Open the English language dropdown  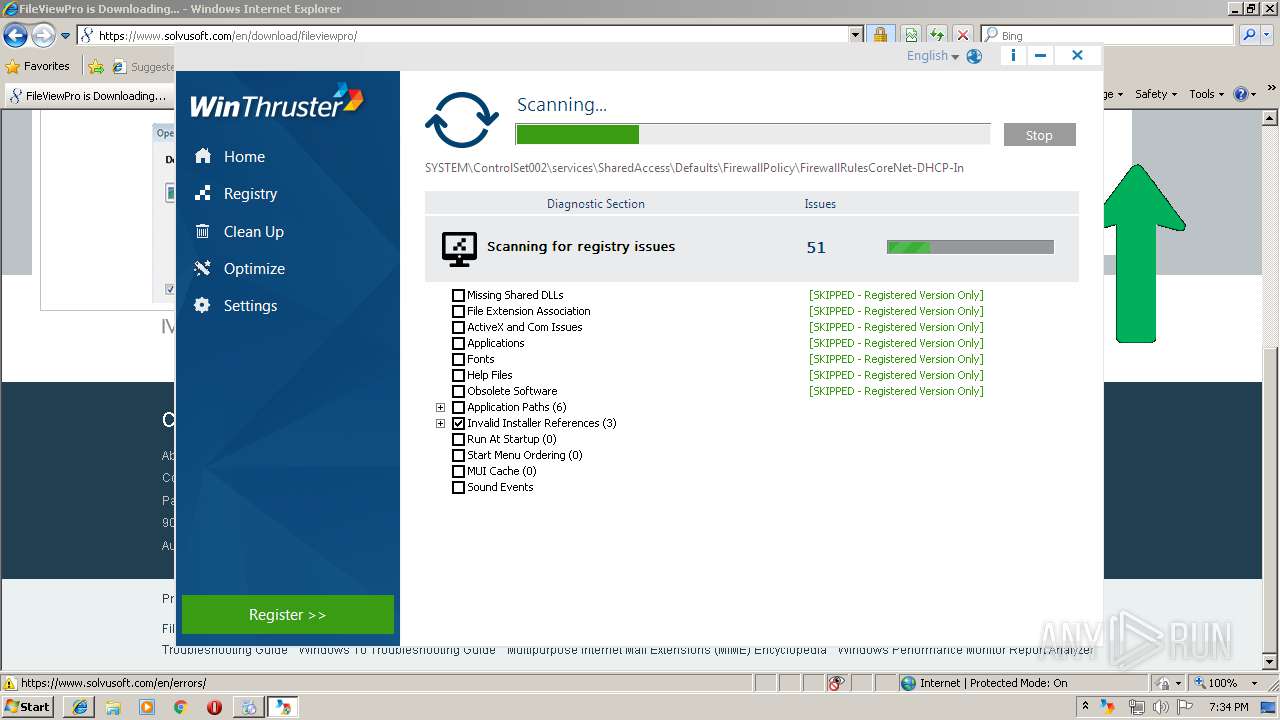932,56
